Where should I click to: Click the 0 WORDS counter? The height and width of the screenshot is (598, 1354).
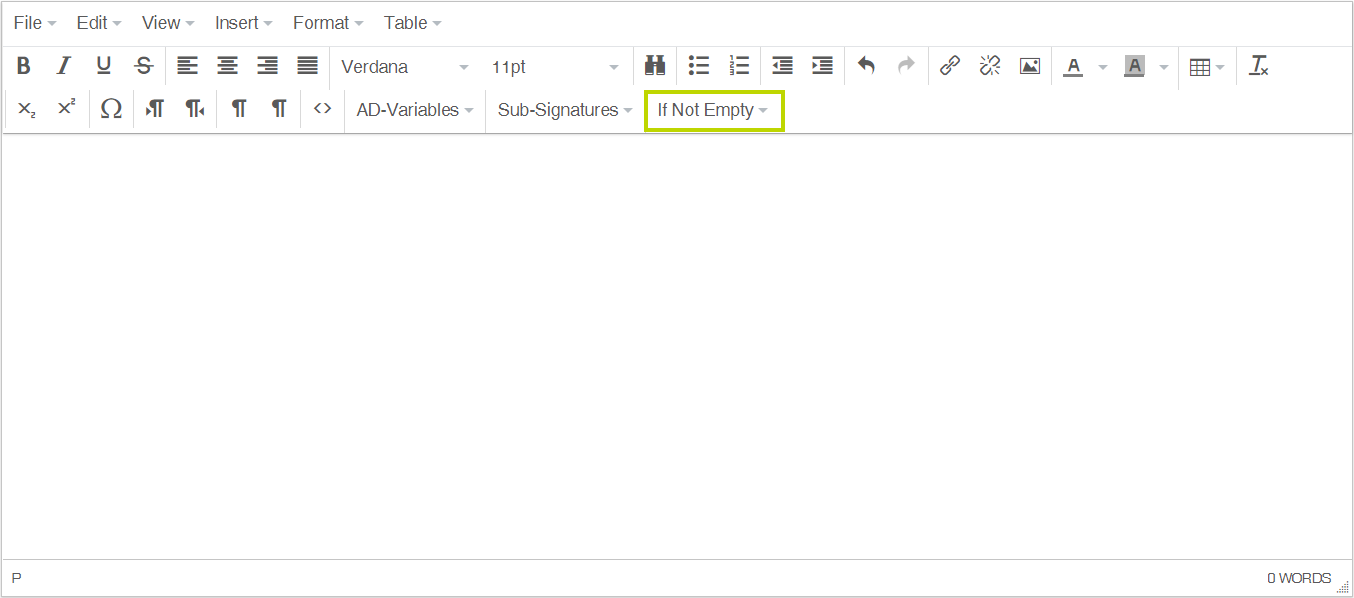(x=1299, y=578)
